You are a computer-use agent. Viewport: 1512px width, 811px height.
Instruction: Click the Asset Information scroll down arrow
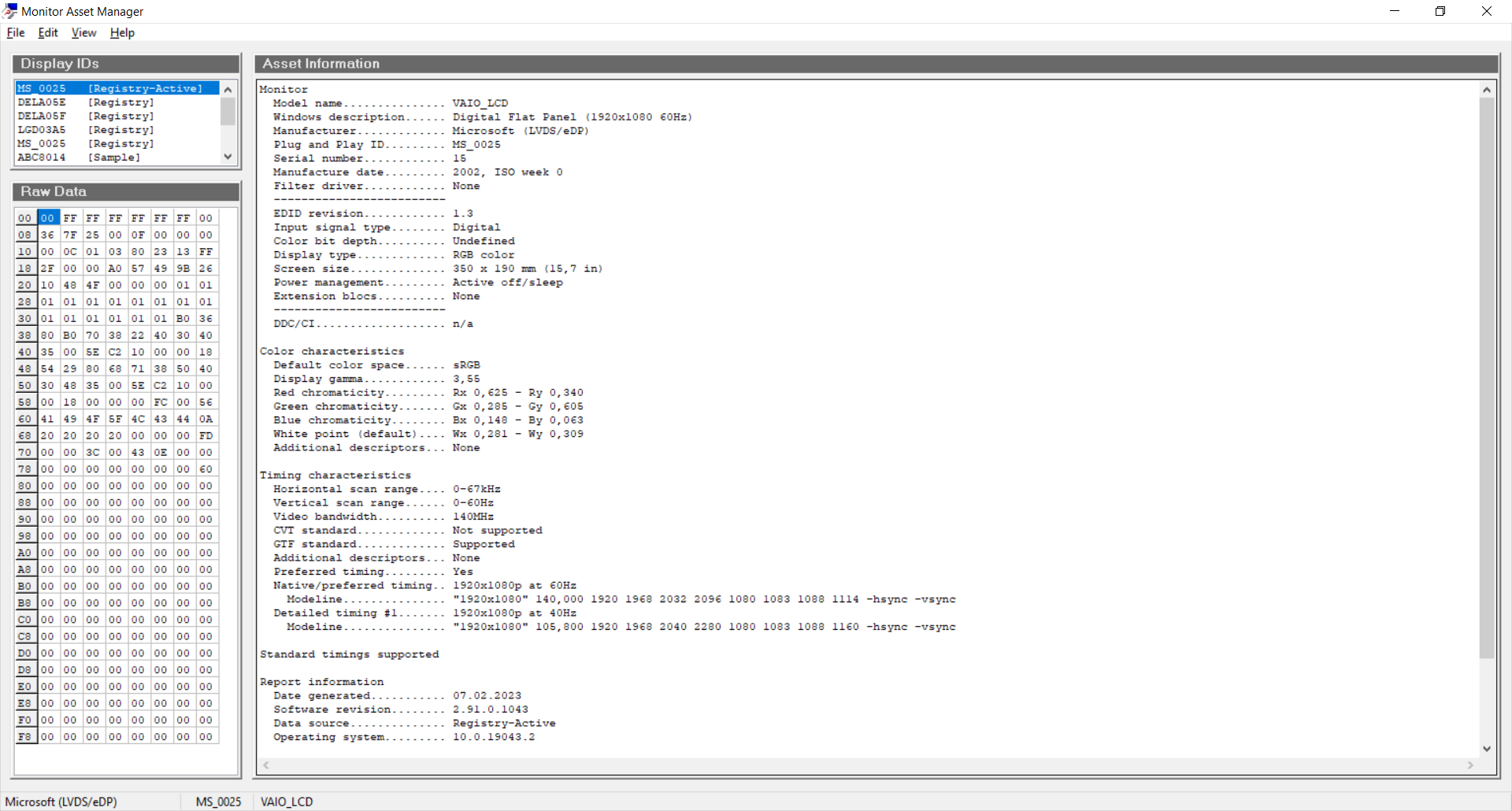pos(1487,749)
